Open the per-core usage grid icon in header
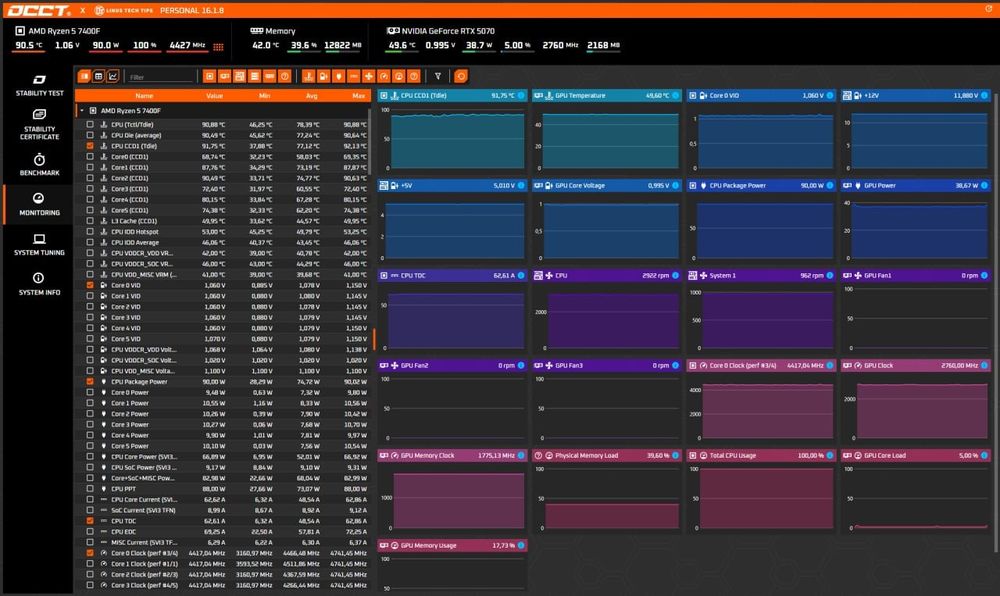Image resolution: width=1000 pixels, height=596 pixels. pos(218,47)
